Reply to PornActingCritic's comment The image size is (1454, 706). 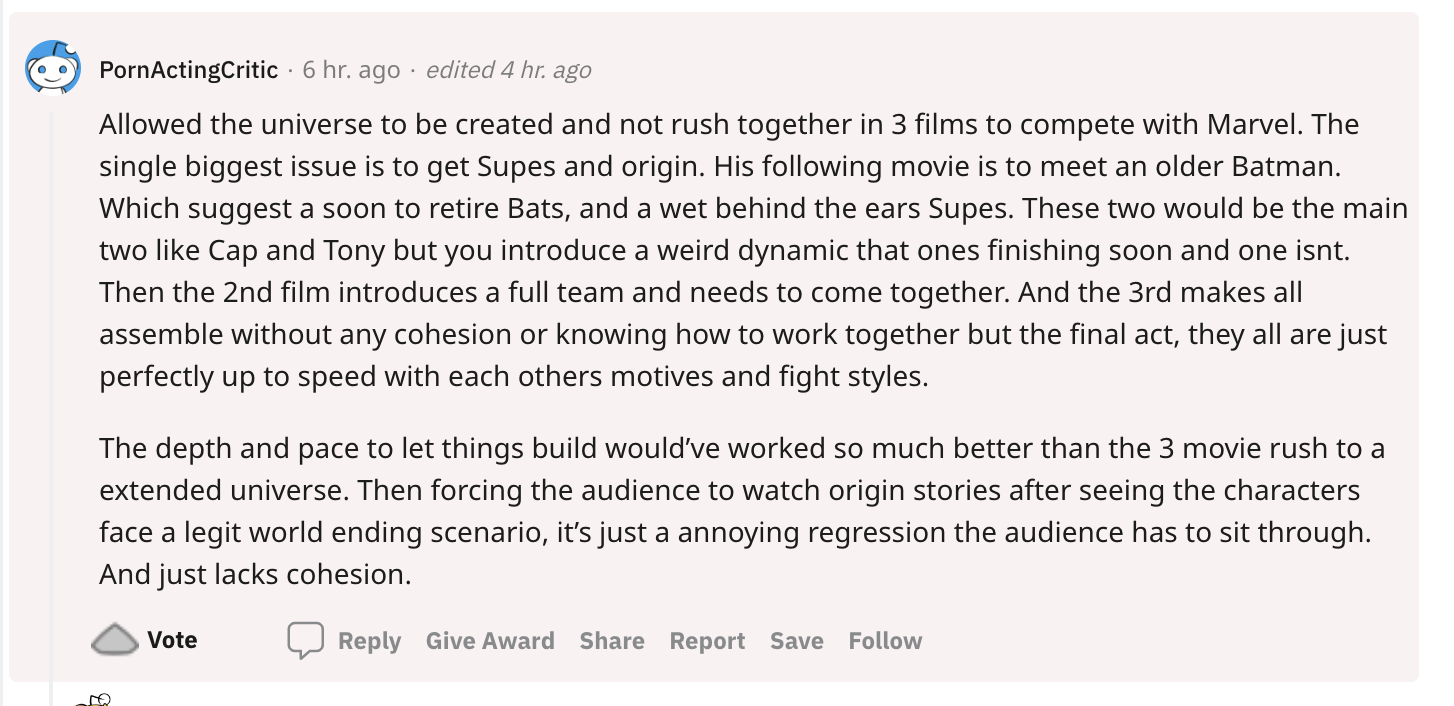coord(369,641)
